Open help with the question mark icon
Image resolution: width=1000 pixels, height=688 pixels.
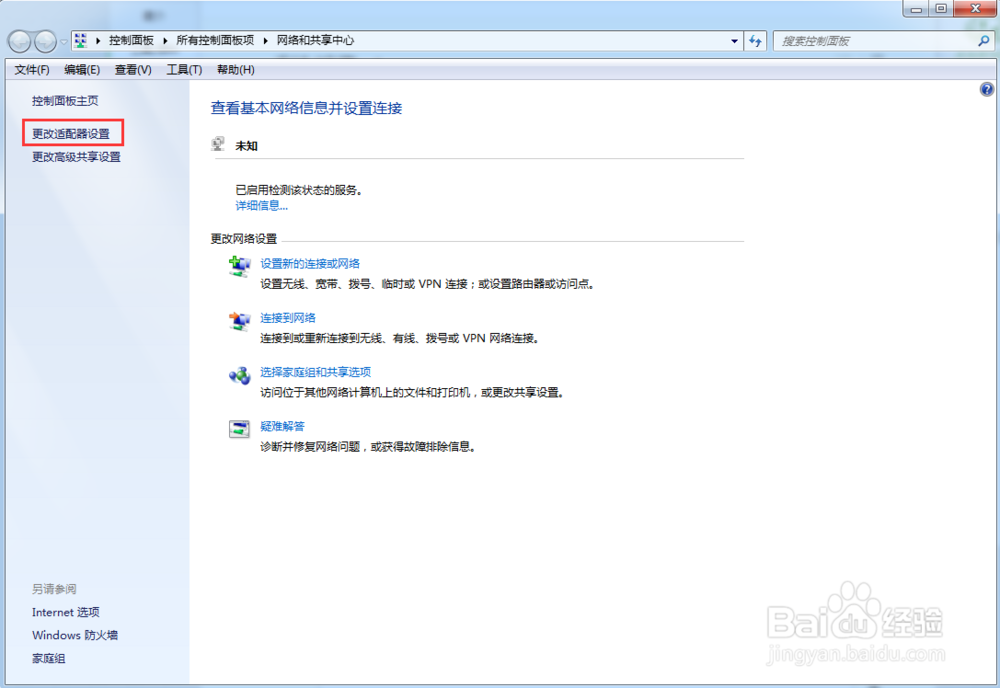click(986, 89)
